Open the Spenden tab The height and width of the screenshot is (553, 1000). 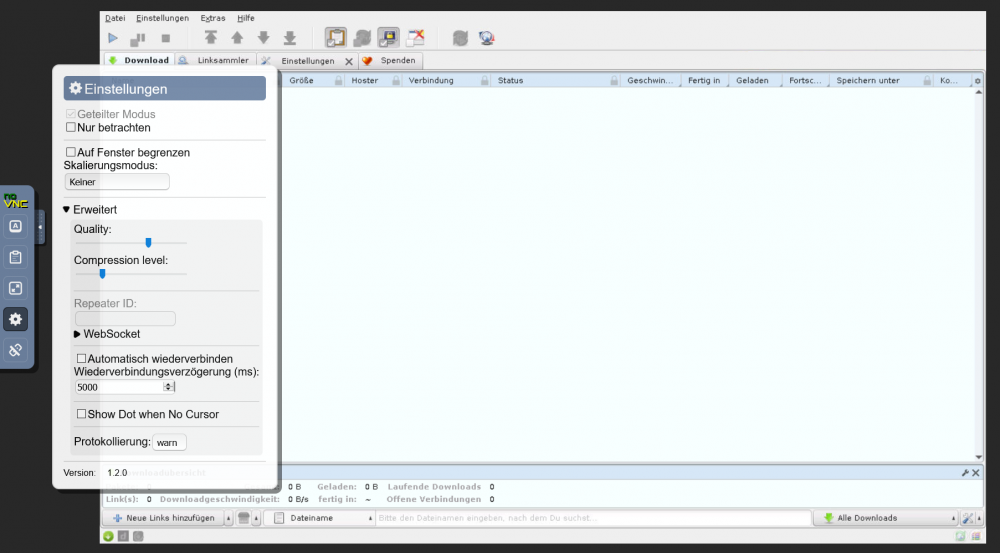pos(390,61)
